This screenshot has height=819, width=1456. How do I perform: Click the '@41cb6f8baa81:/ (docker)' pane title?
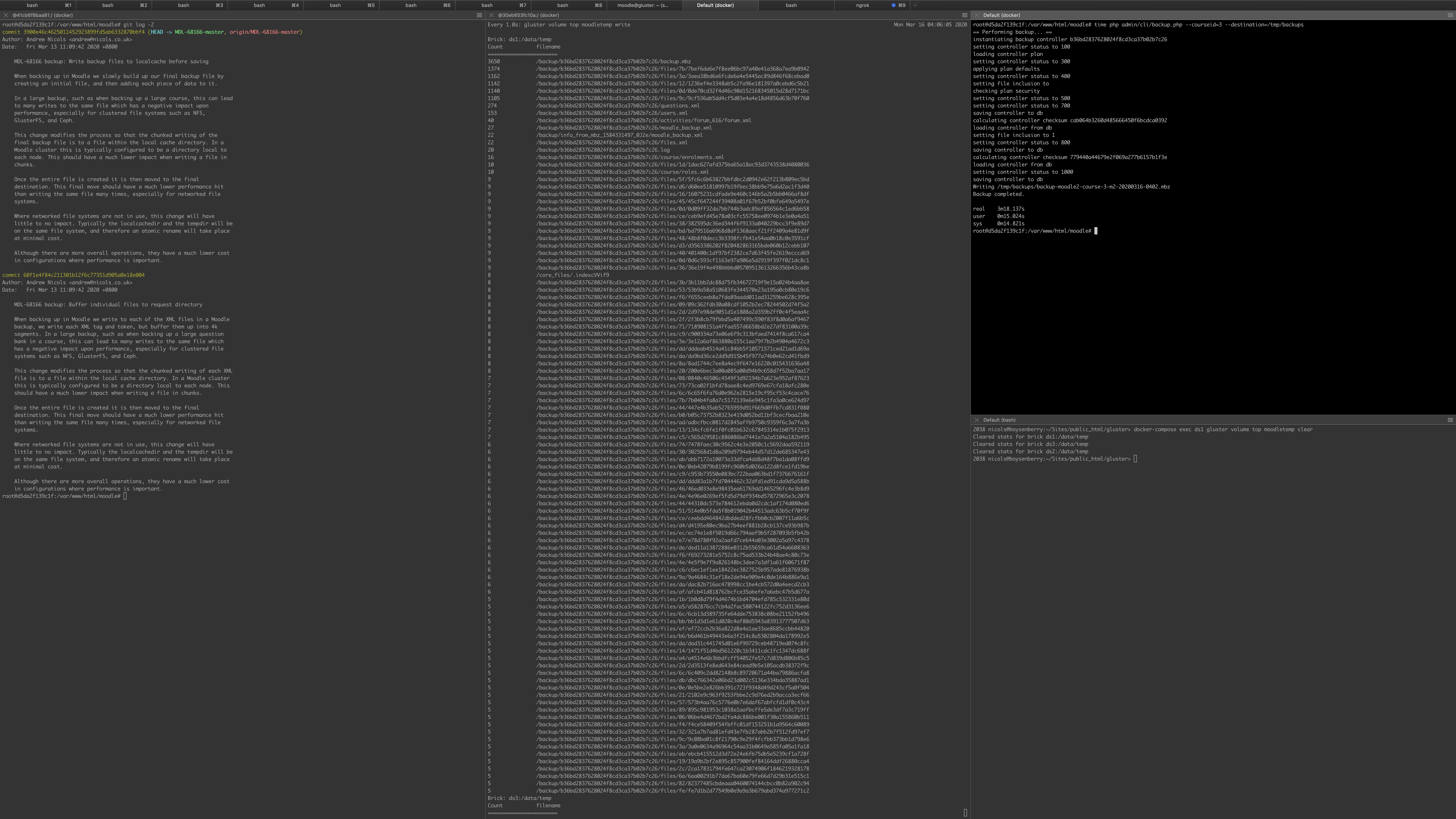coord(42,15)
